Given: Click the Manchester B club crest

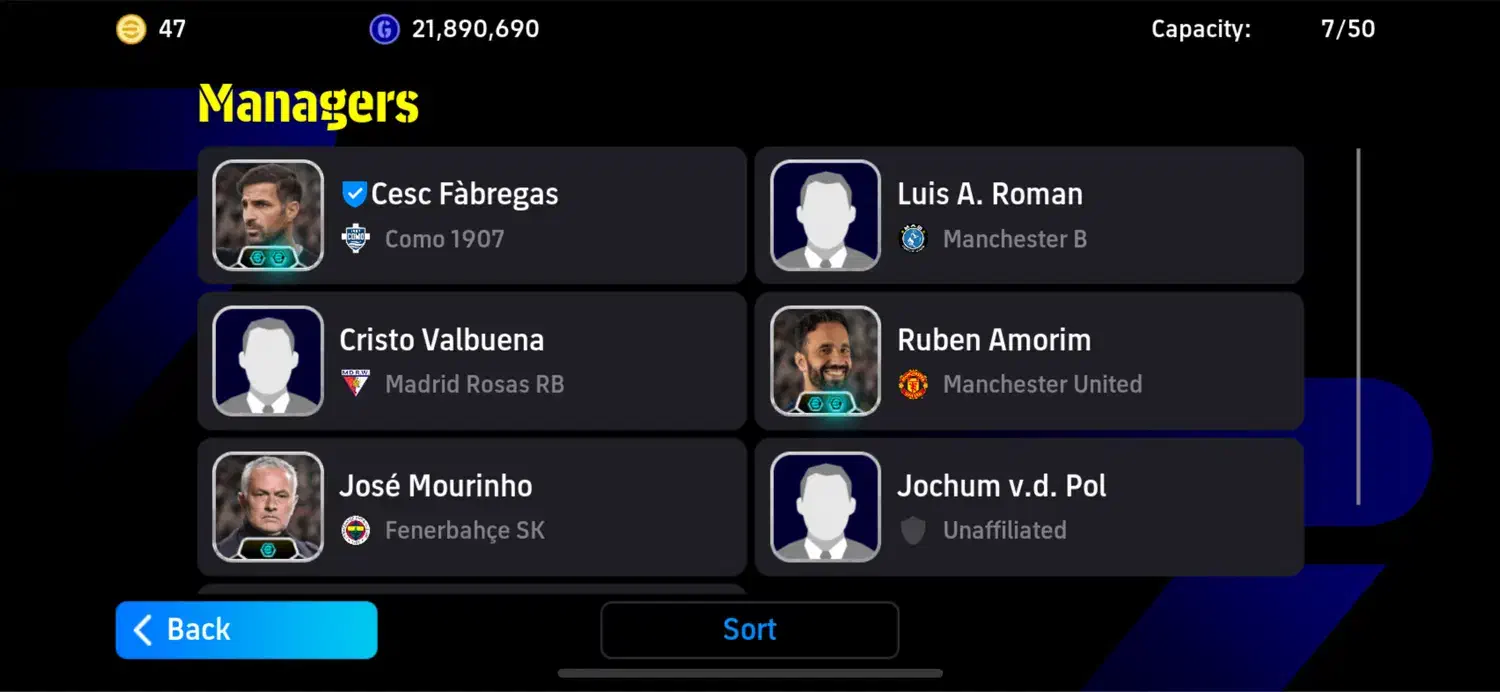Looking at the screenshot, I should (913, 239).
